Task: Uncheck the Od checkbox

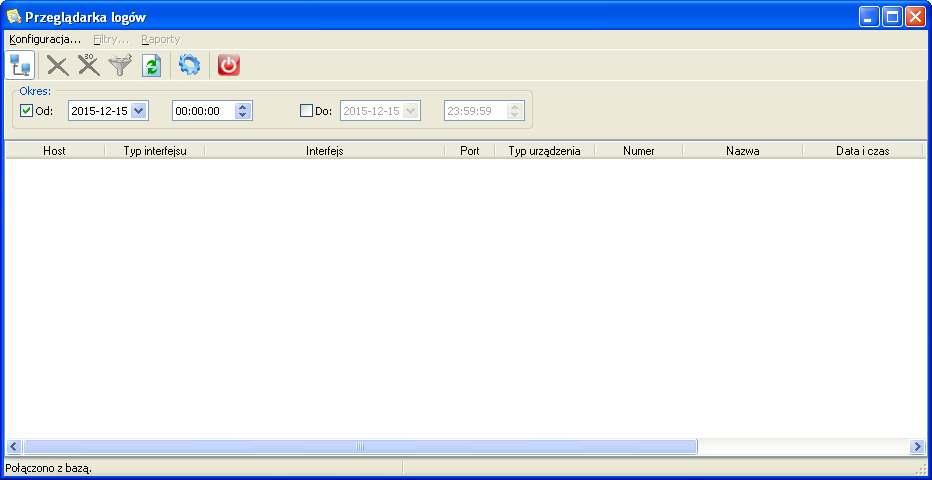Action: tap(26, 110)
